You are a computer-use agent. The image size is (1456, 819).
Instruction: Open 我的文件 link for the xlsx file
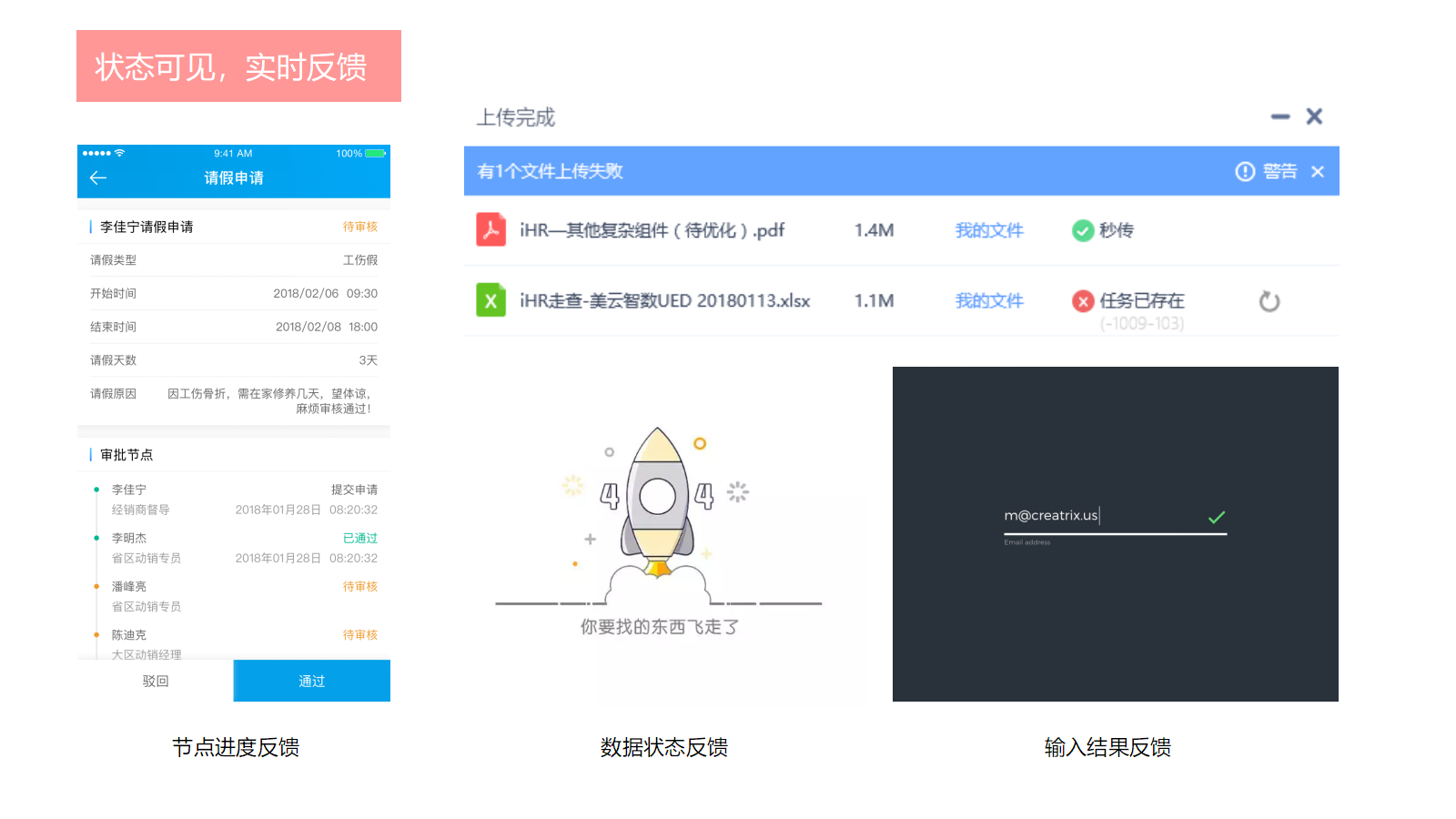pyautogui.click(x=989, y=301)
